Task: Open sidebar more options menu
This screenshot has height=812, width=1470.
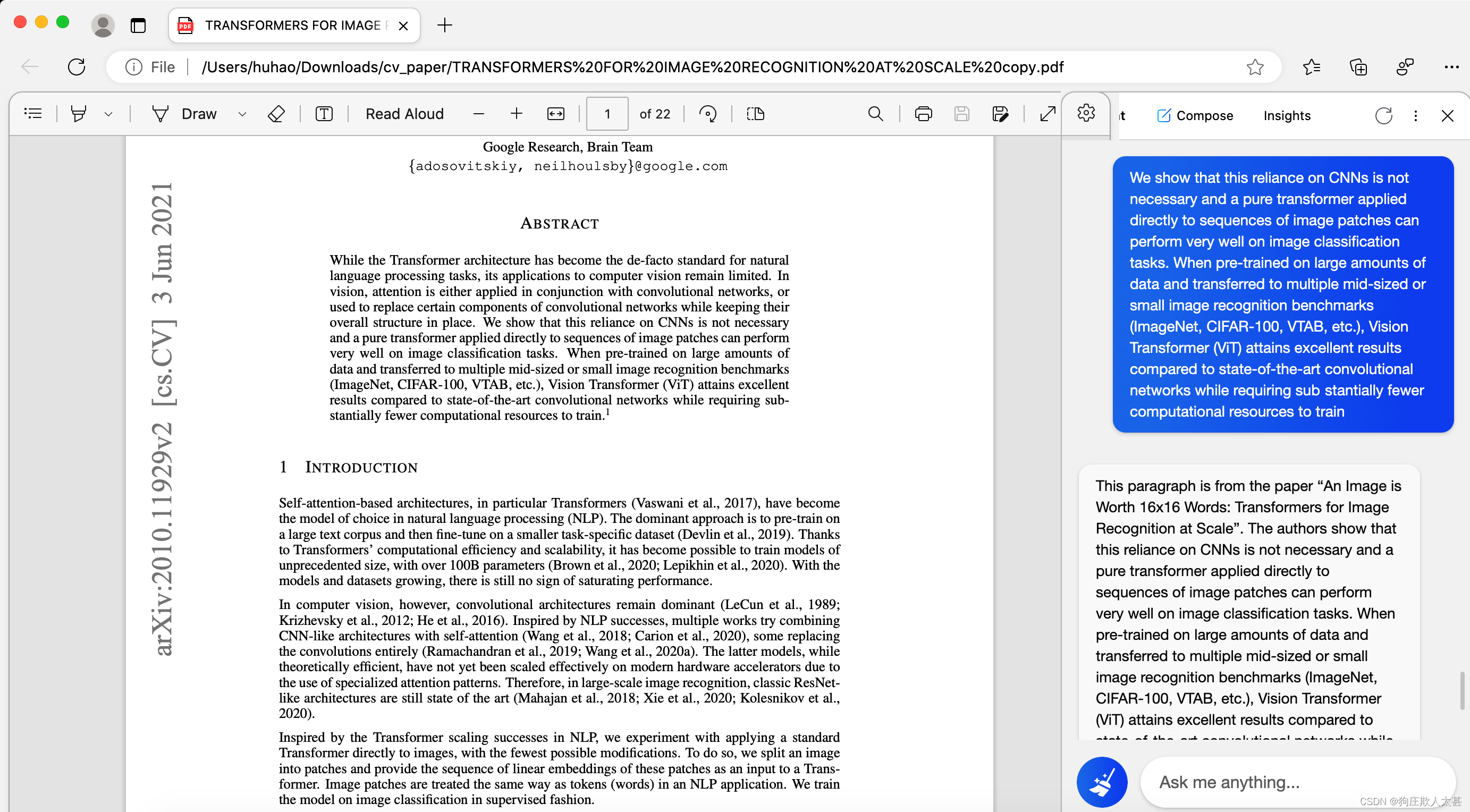Action: point(1415,116)
